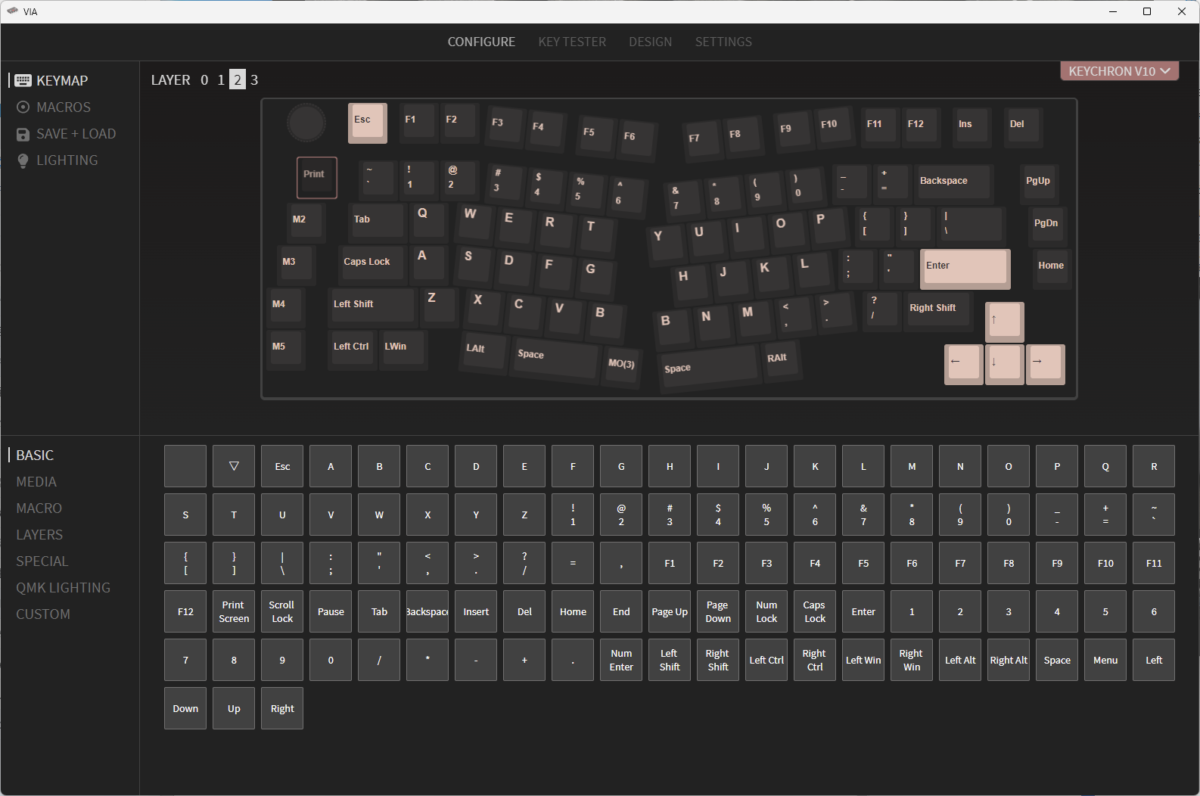
Task: Assign the End keycode
Action: click(621, 611)
